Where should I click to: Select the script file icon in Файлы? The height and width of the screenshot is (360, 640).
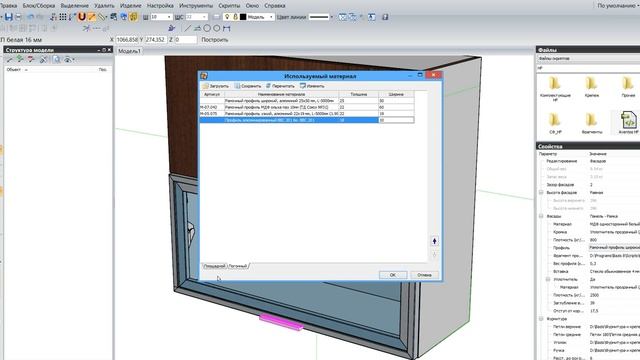[x=628, y=120]
